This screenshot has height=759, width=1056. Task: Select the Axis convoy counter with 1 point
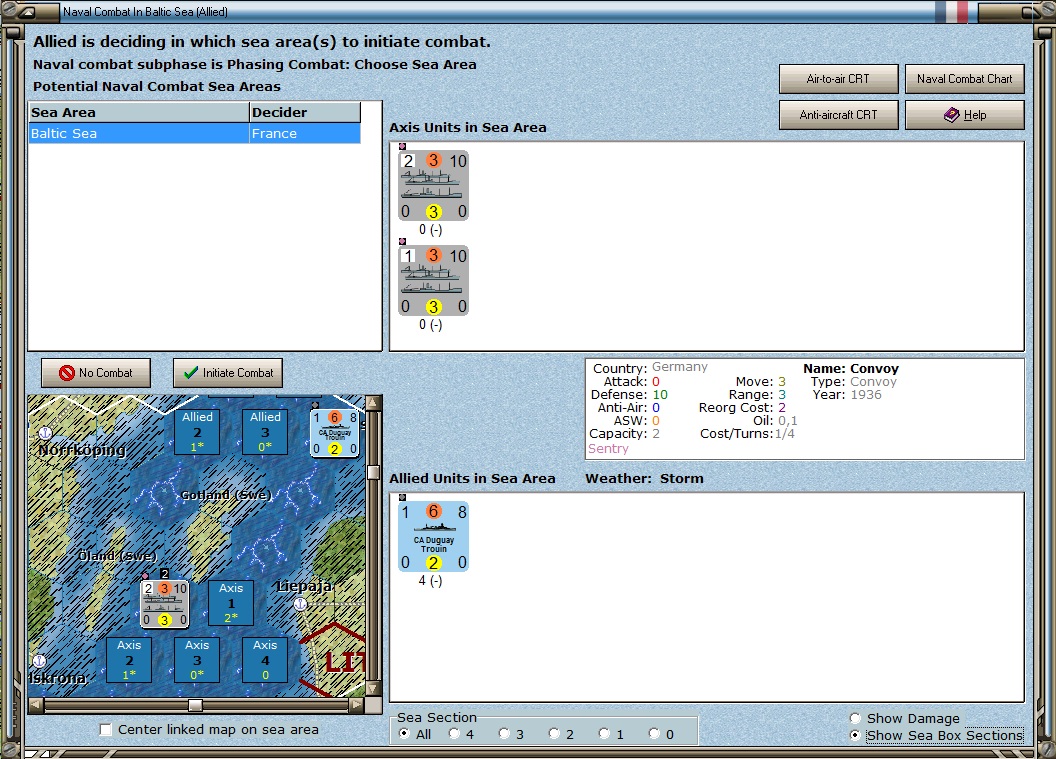434,281
